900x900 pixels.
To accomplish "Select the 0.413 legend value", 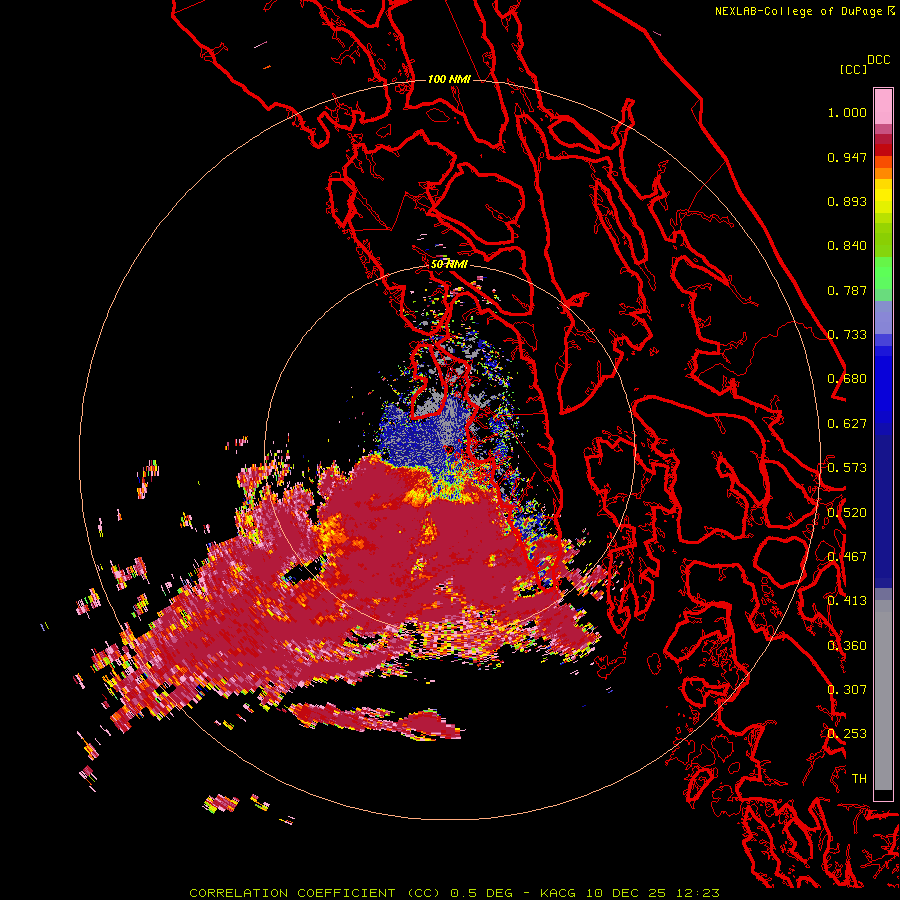I will click(847, 601).
